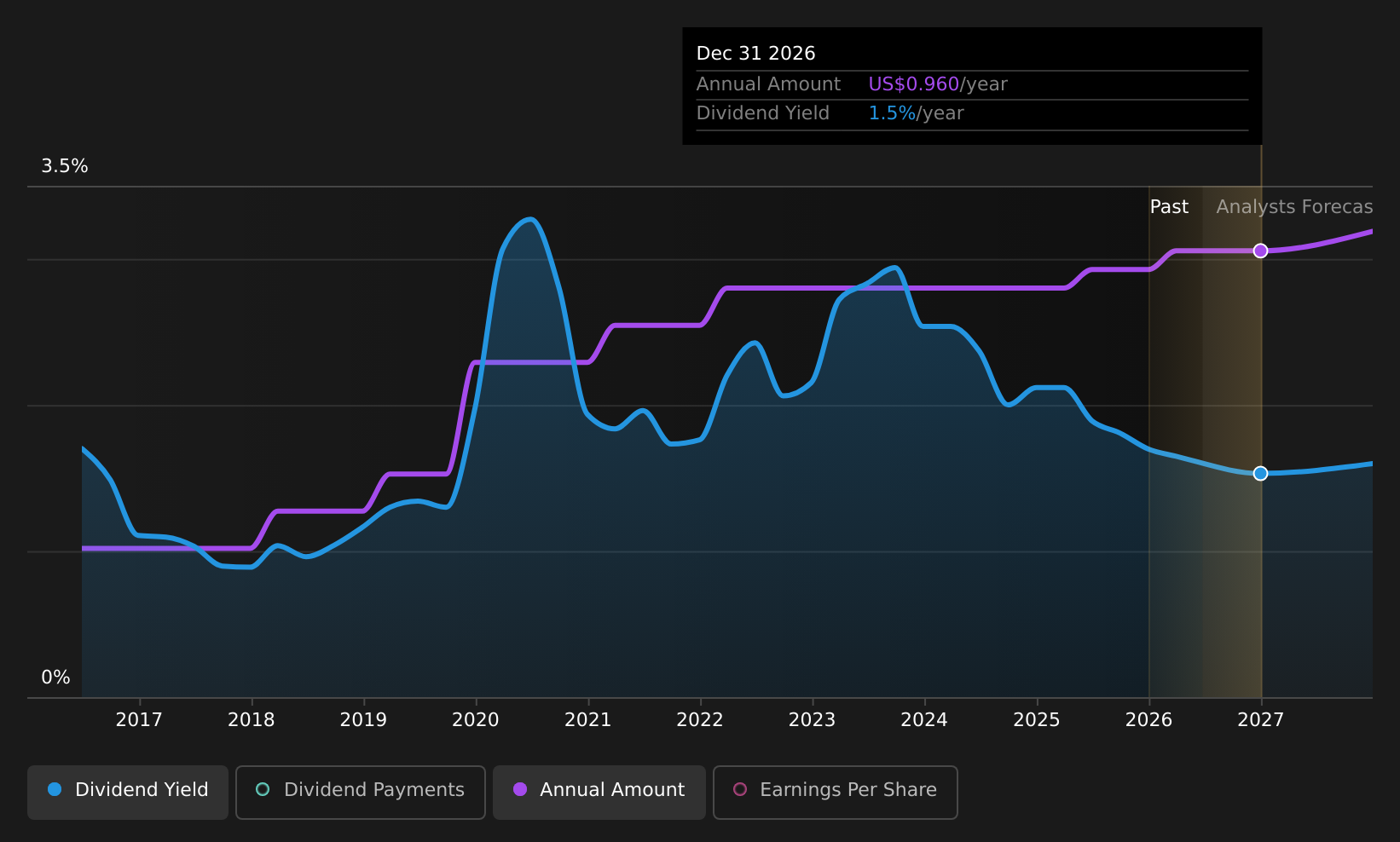Click the 2019 x-axis year label
Screen dimensions: 1400x842
pyautogui.click(x=363, y=720)
